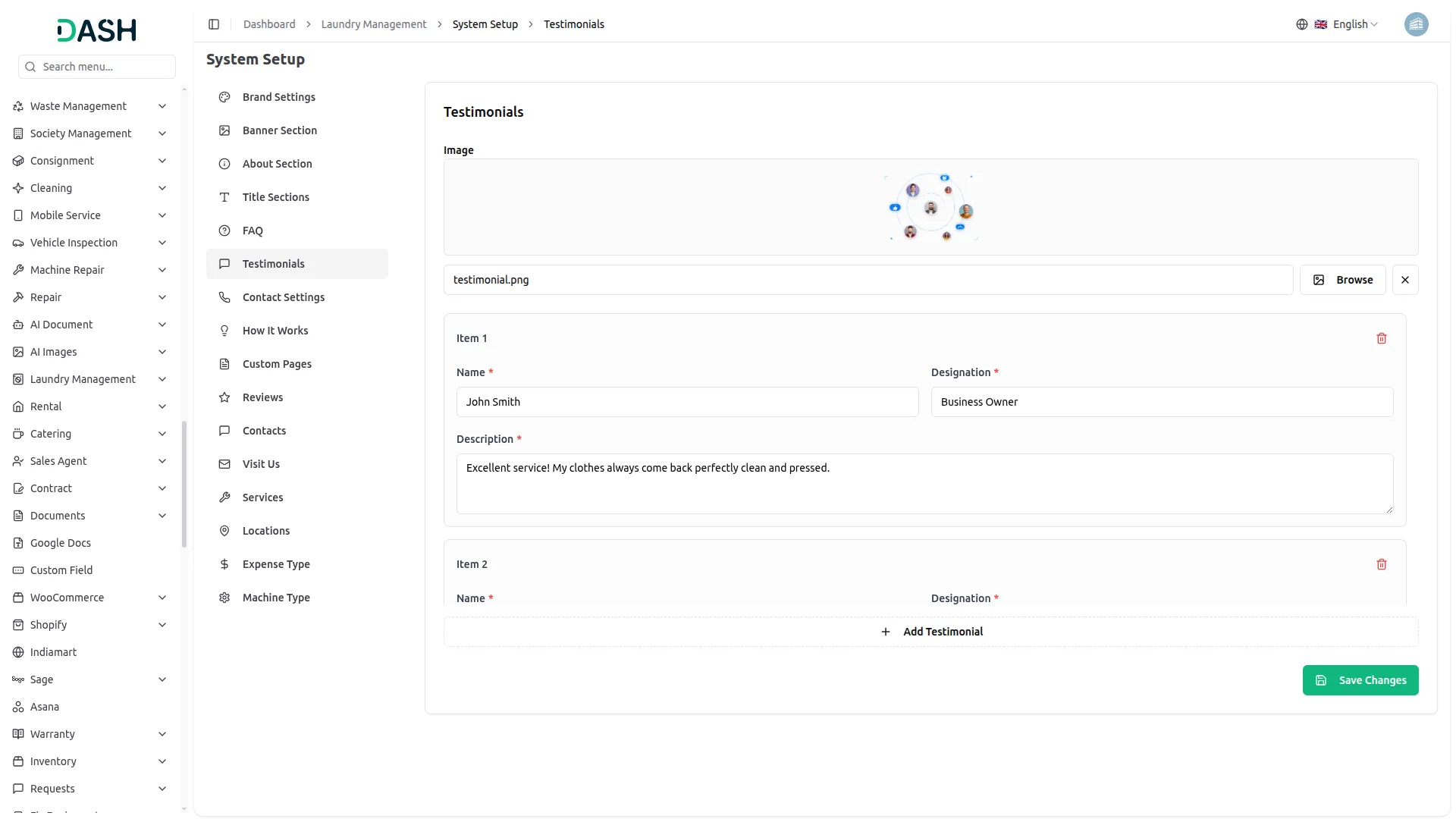This screenshot has width=1456, height=819.
Task: Select the How It Works lightbulb icon
Action: pos(224,330)
